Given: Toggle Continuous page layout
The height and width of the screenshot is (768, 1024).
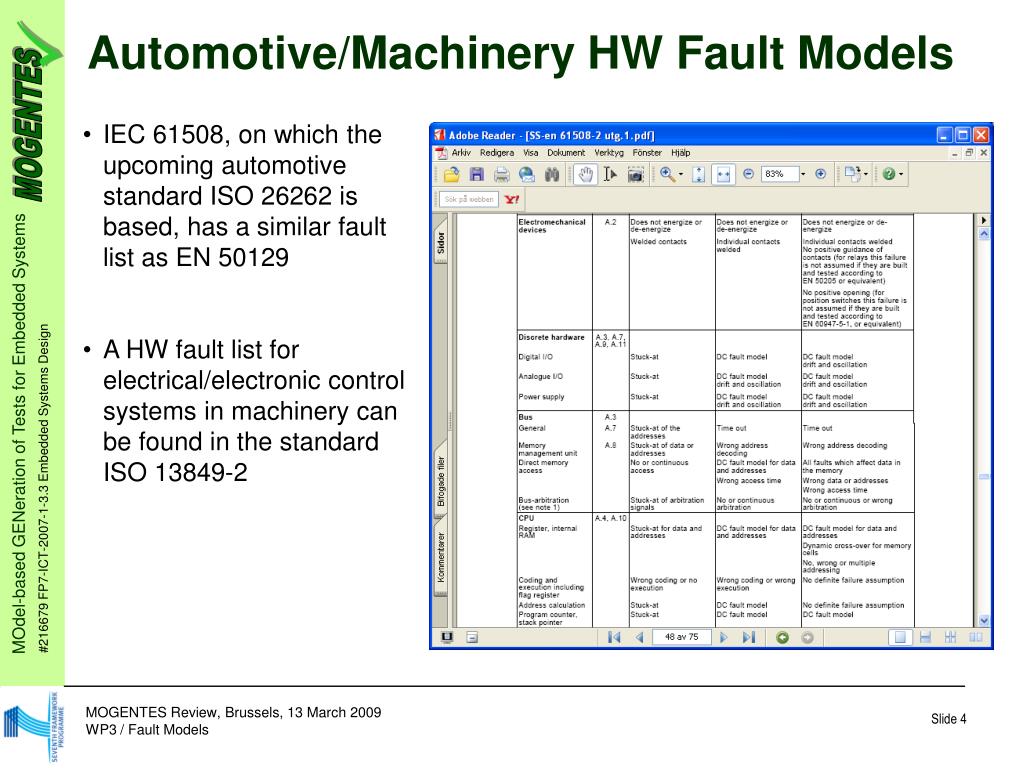Looking at the screenshot, I should coord(925,637).
